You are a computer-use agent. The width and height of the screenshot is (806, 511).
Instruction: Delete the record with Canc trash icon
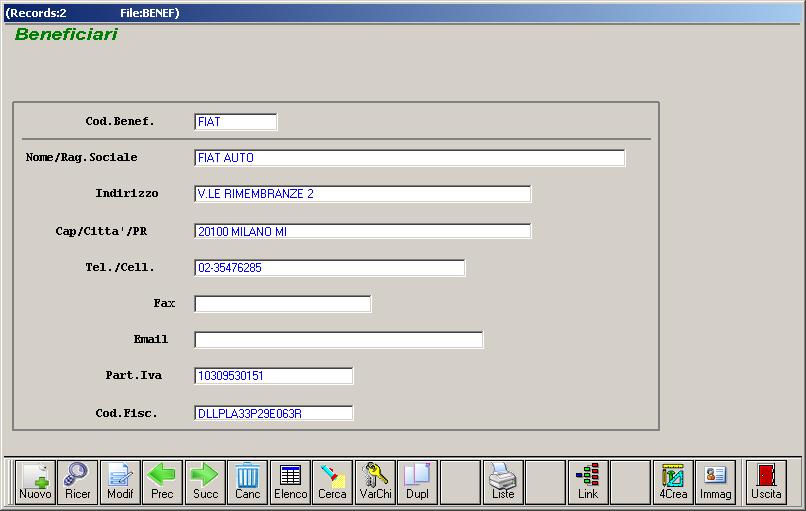[248, 482]
